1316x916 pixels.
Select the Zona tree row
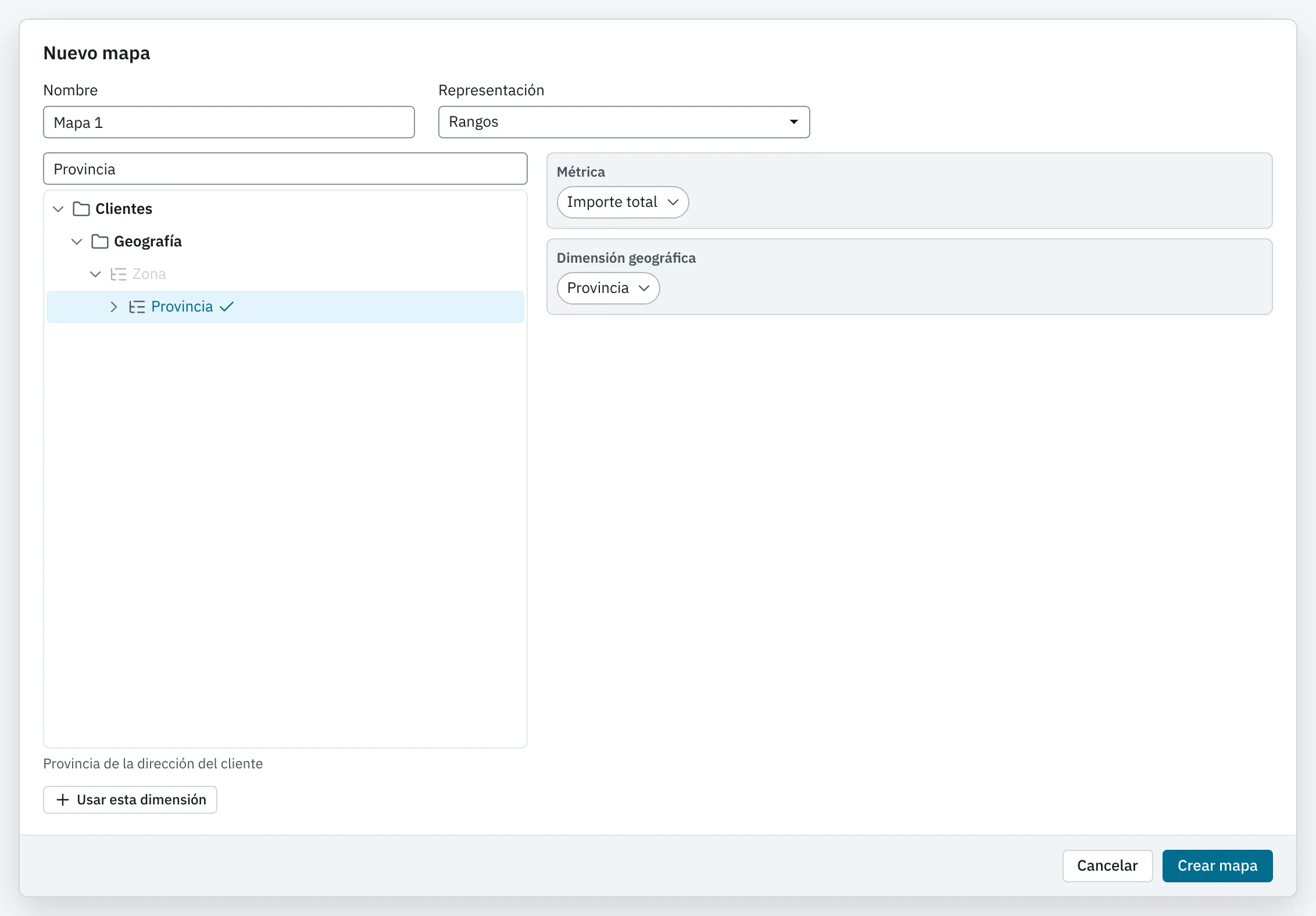click(285, 274)
